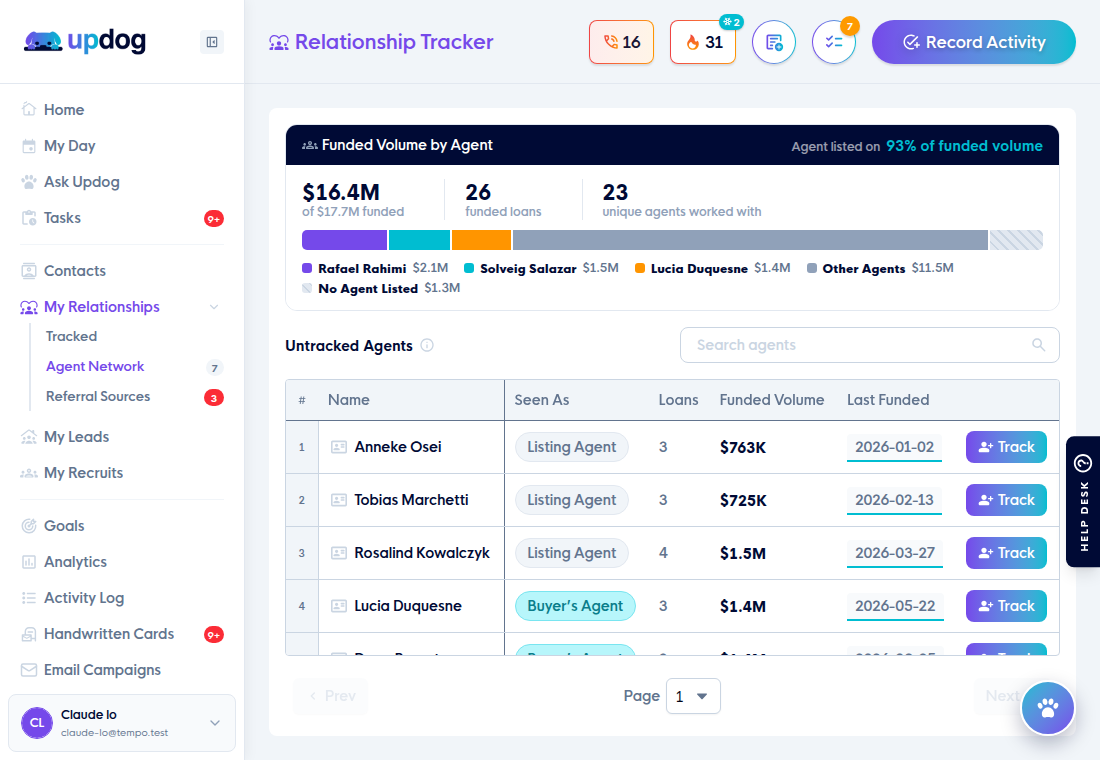Open the hot streak counter showing 31
Viewport: 1100px width, 760px height.
point(703,42)
